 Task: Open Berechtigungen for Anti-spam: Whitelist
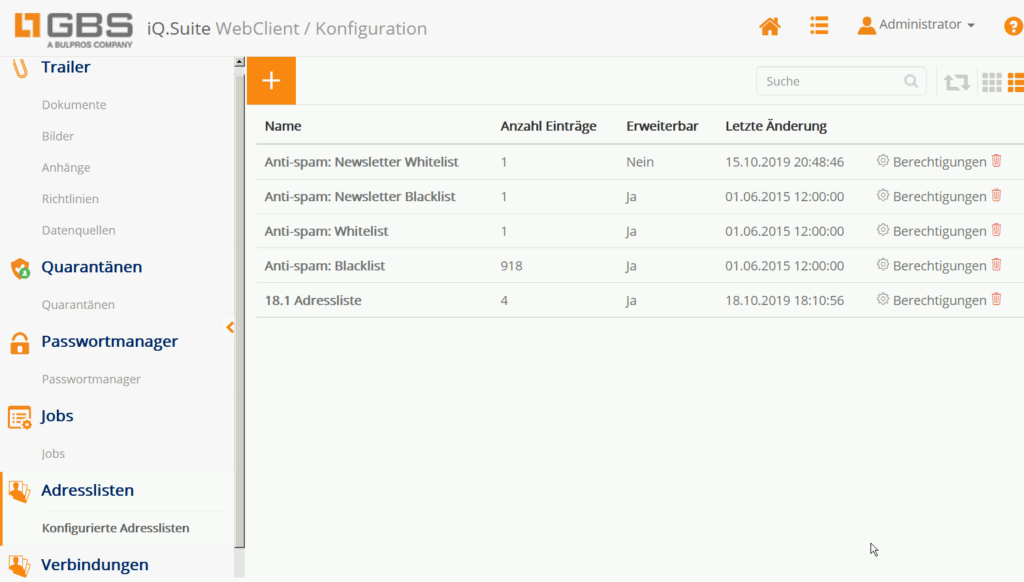click(x=931, y=231)
